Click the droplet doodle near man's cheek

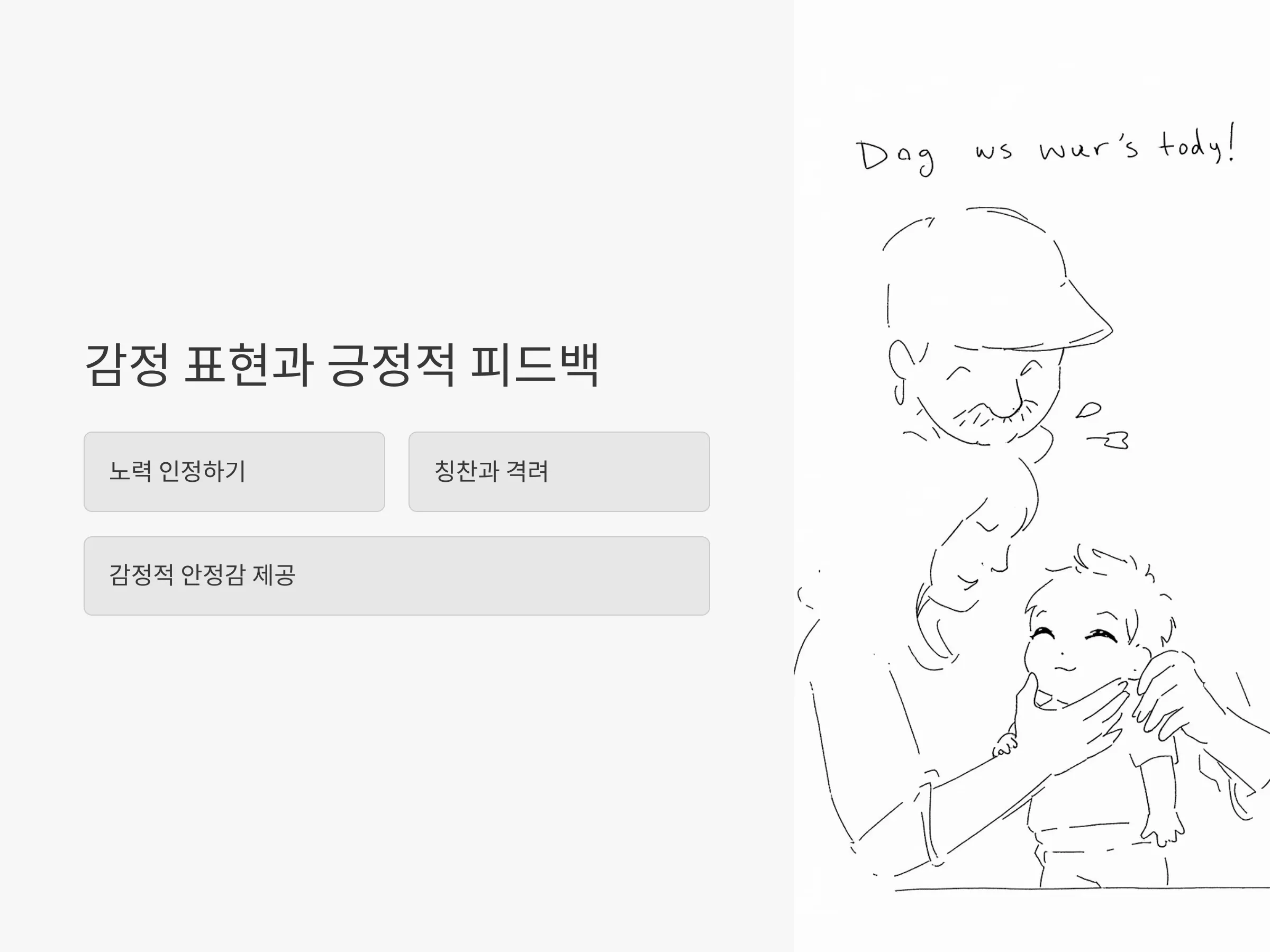click(1088, 410)
